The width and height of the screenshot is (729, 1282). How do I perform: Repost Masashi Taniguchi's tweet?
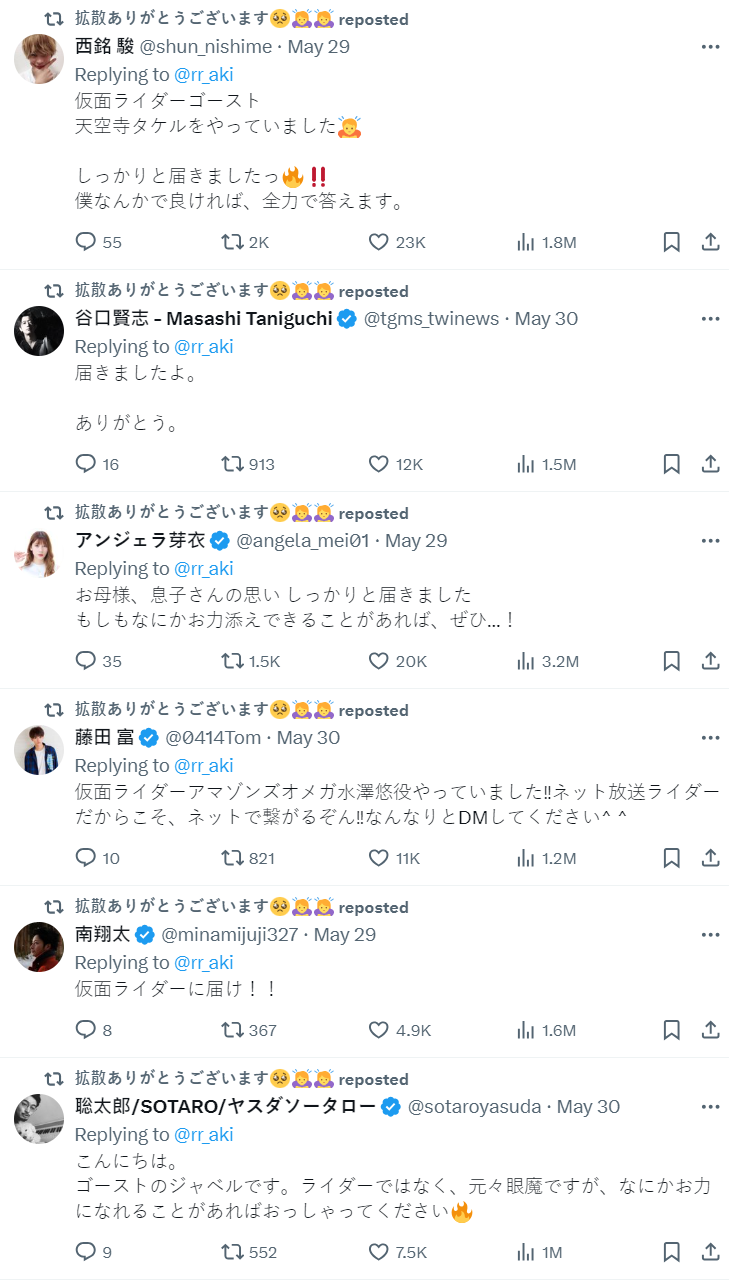coord(232,464)
